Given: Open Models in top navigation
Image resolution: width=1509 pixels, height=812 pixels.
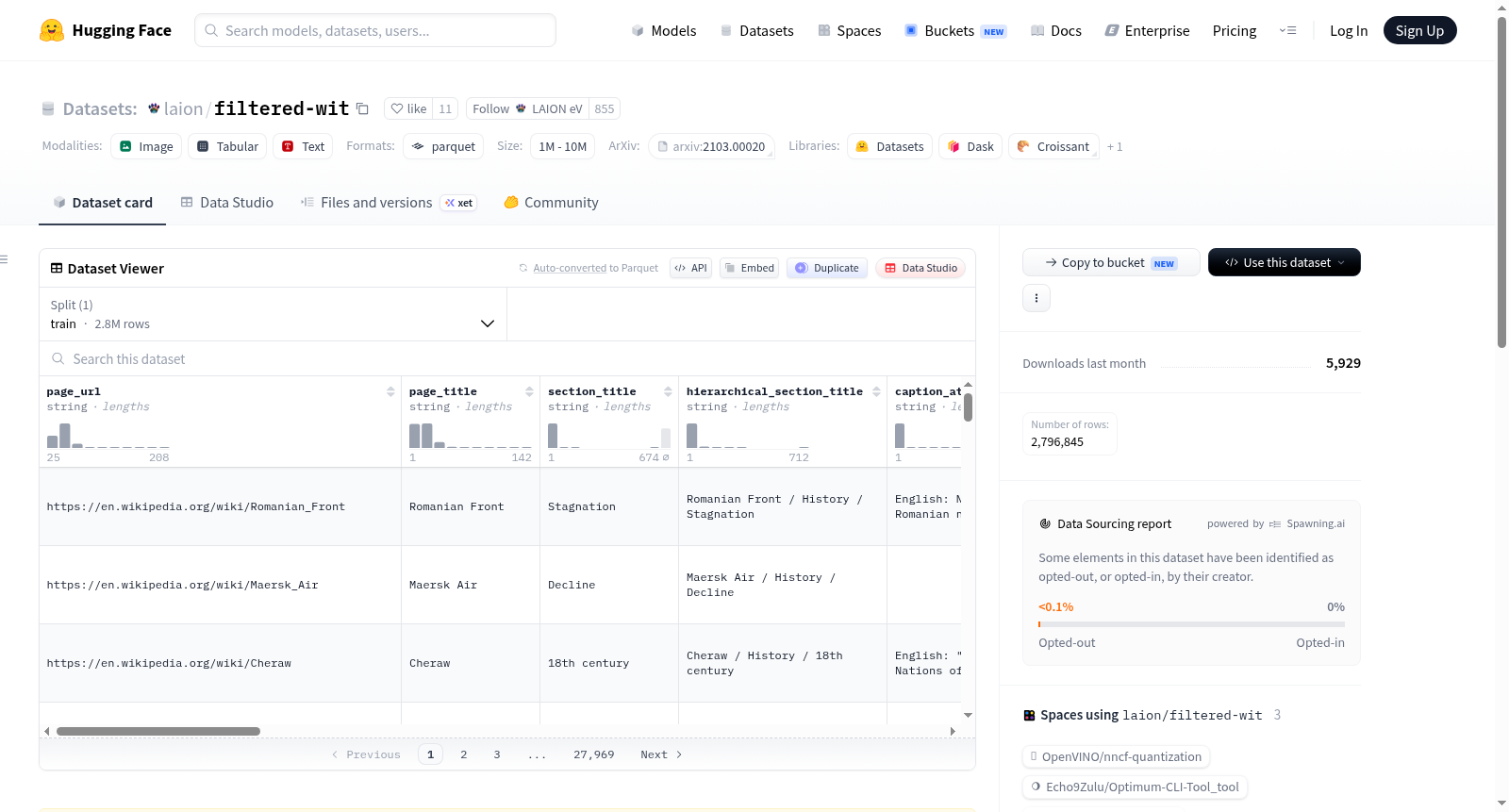Looking at the screenshot, I should pos(664,31).
